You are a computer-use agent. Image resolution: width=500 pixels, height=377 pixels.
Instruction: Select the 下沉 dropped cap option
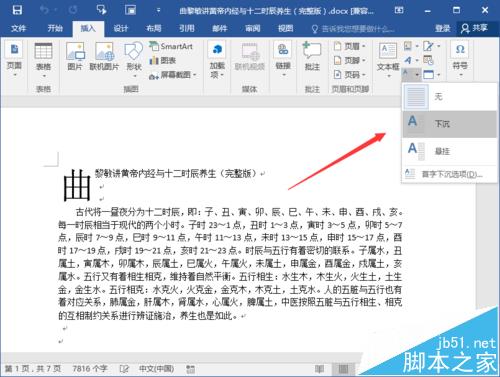coord(449,124)
